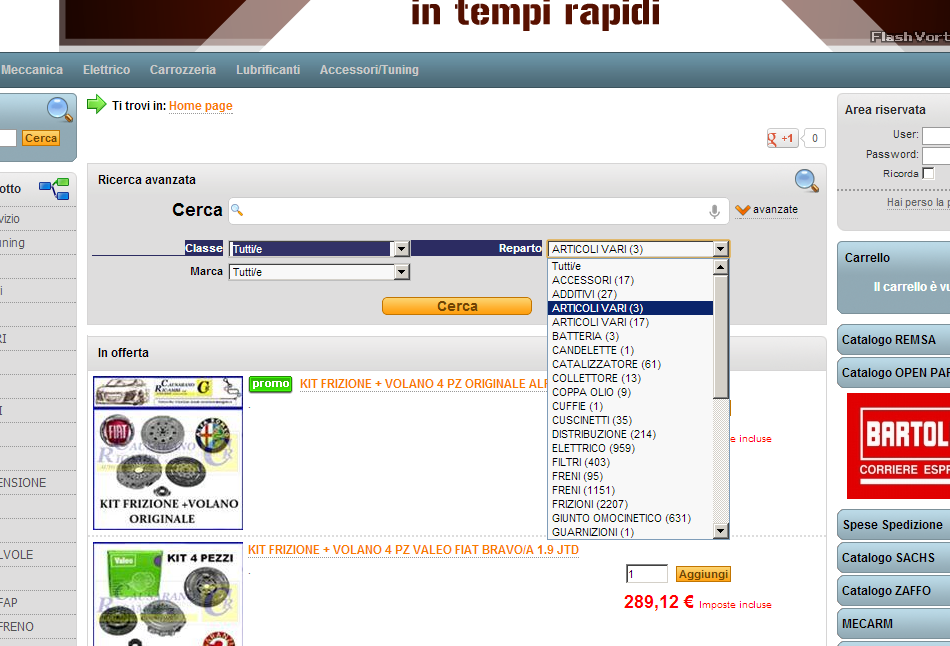
Task: Select FRIZIONI (2207) option
Action: [630, 504]
